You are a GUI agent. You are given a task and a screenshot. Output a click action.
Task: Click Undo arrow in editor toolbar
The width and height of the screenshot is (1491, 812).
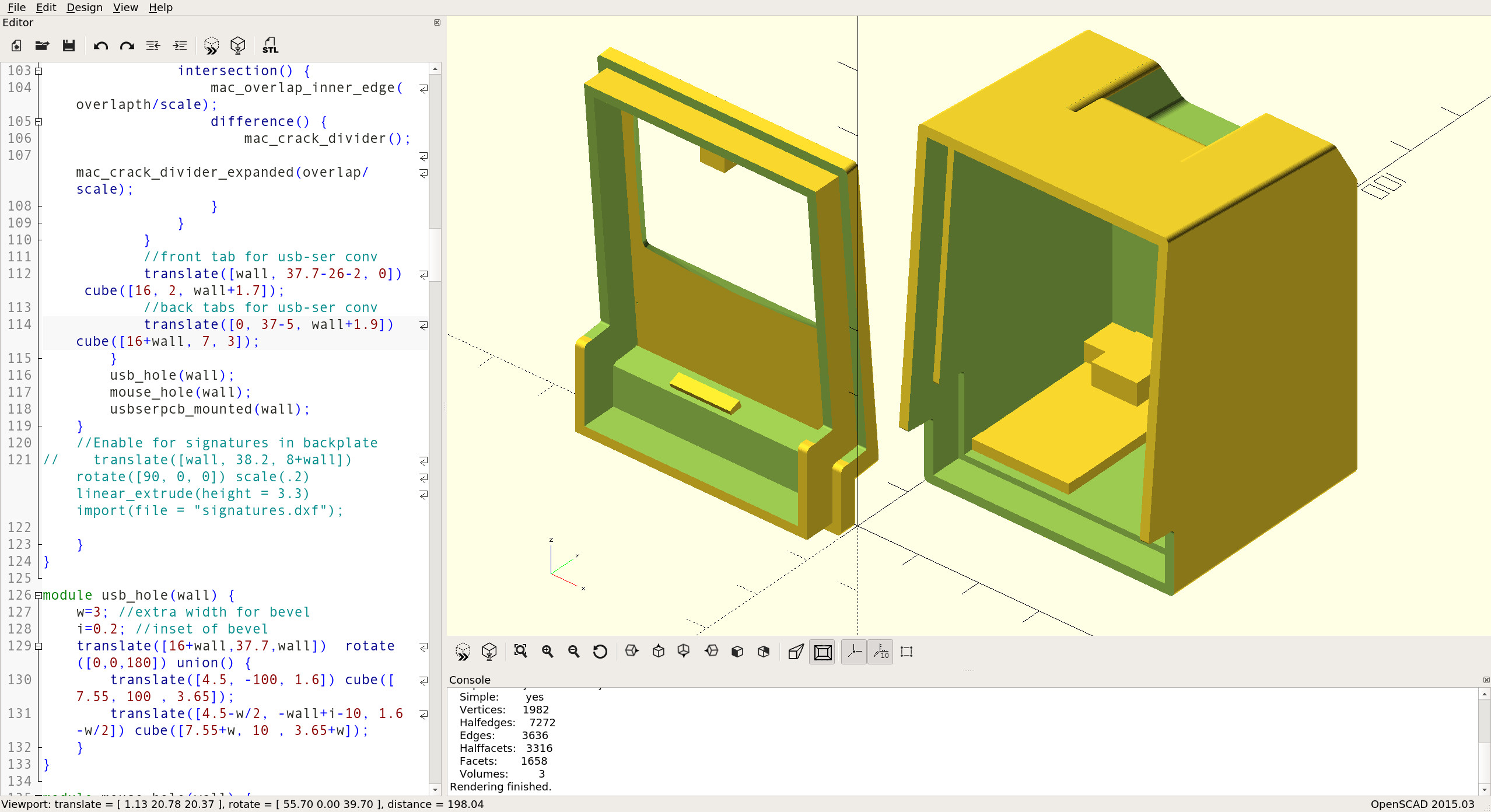[100, 45]
